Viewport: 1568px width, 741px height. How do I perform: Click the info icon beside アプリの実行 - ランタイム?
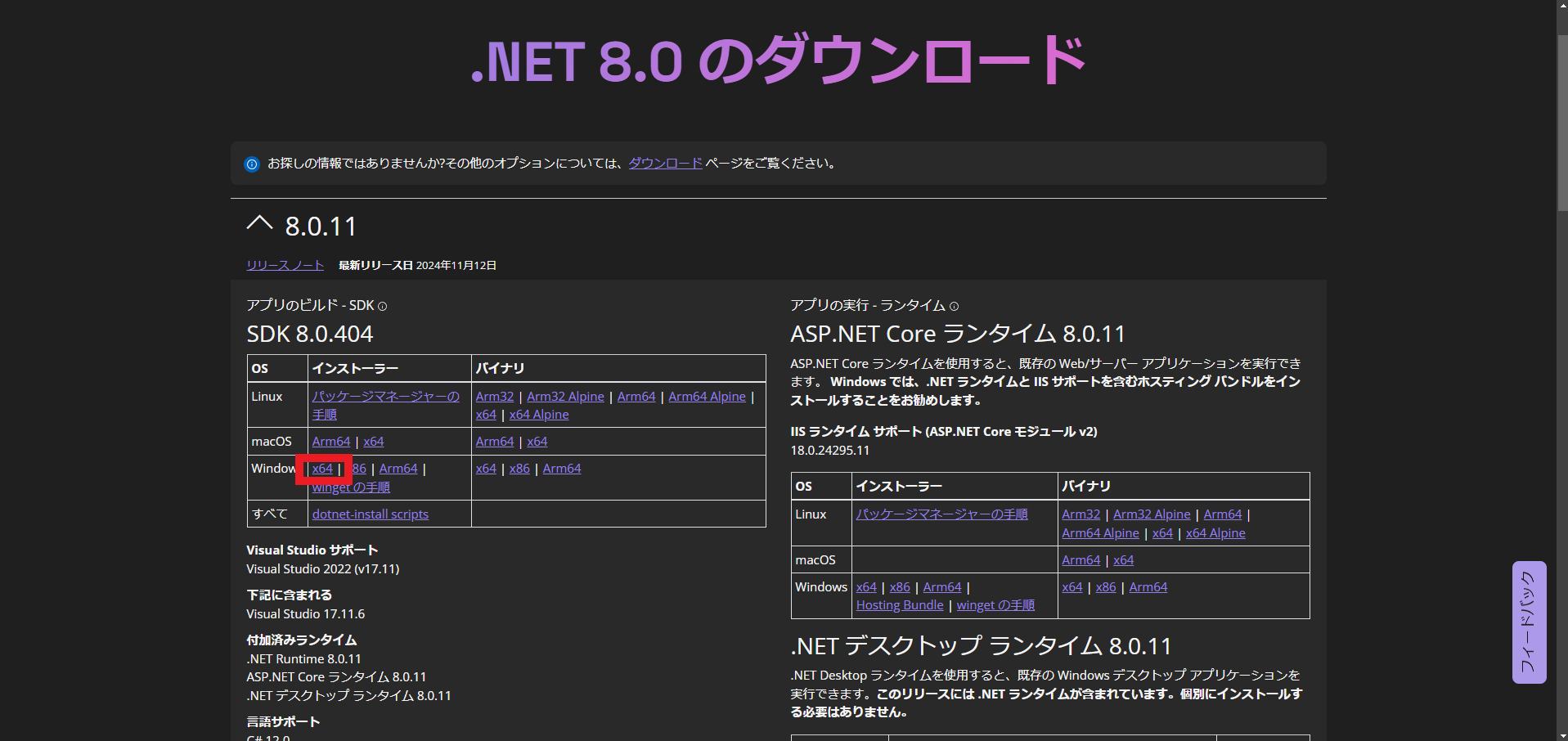tap(954, 306)
